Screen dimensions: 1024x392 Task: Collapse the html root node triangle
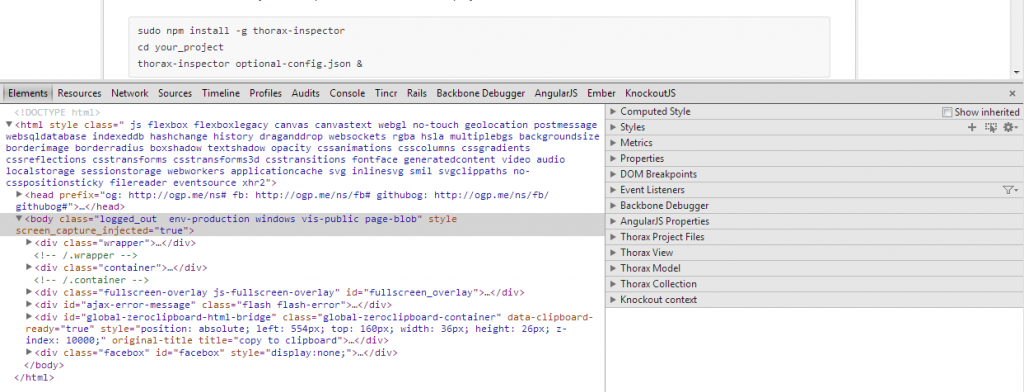[x=8, y=125]
